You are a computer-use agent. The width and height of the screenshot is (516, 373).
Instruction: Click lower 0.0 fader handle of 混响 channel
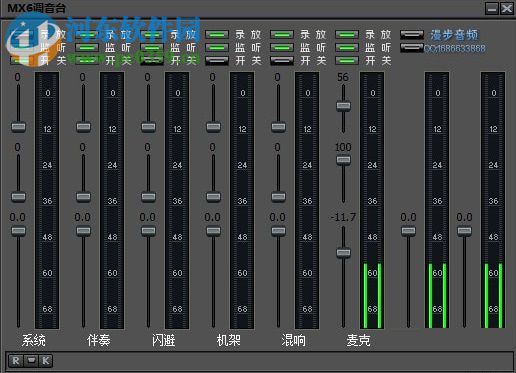click(278, 231)
